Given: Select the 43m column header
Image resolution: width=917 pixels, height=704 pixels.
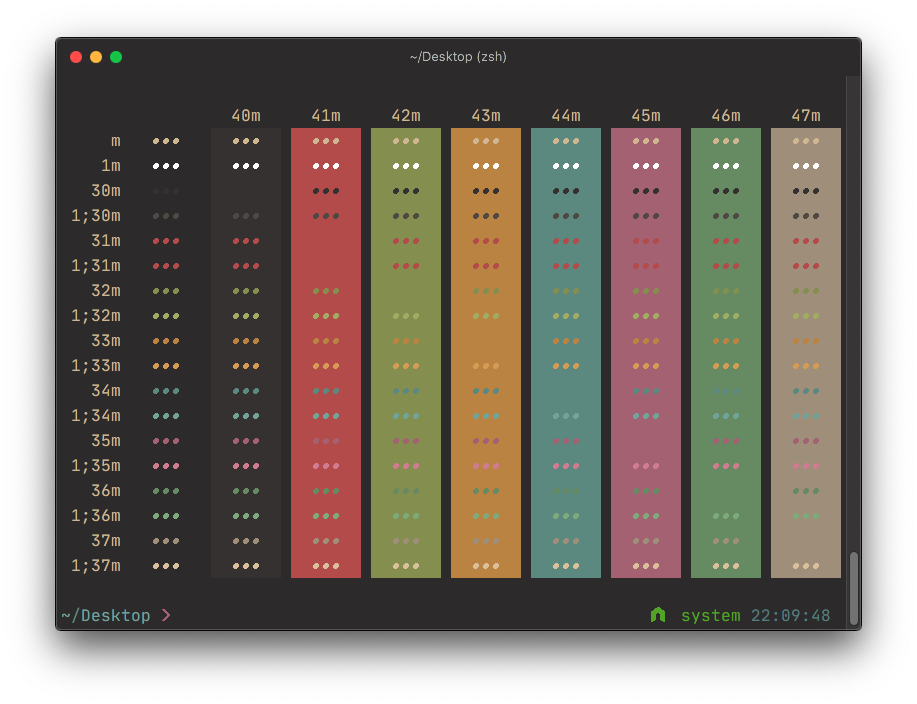Looking at the screenshot, I should (x=486, y=115).
